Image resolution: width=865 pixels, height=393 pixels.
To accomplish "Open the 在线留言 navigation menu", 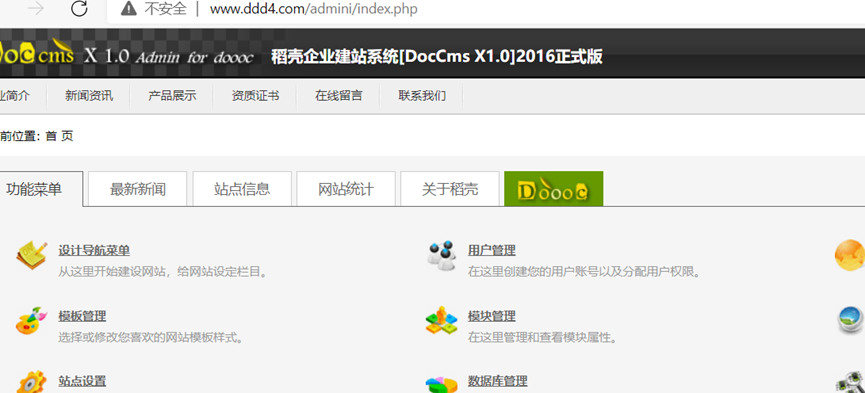I will 339,96.
